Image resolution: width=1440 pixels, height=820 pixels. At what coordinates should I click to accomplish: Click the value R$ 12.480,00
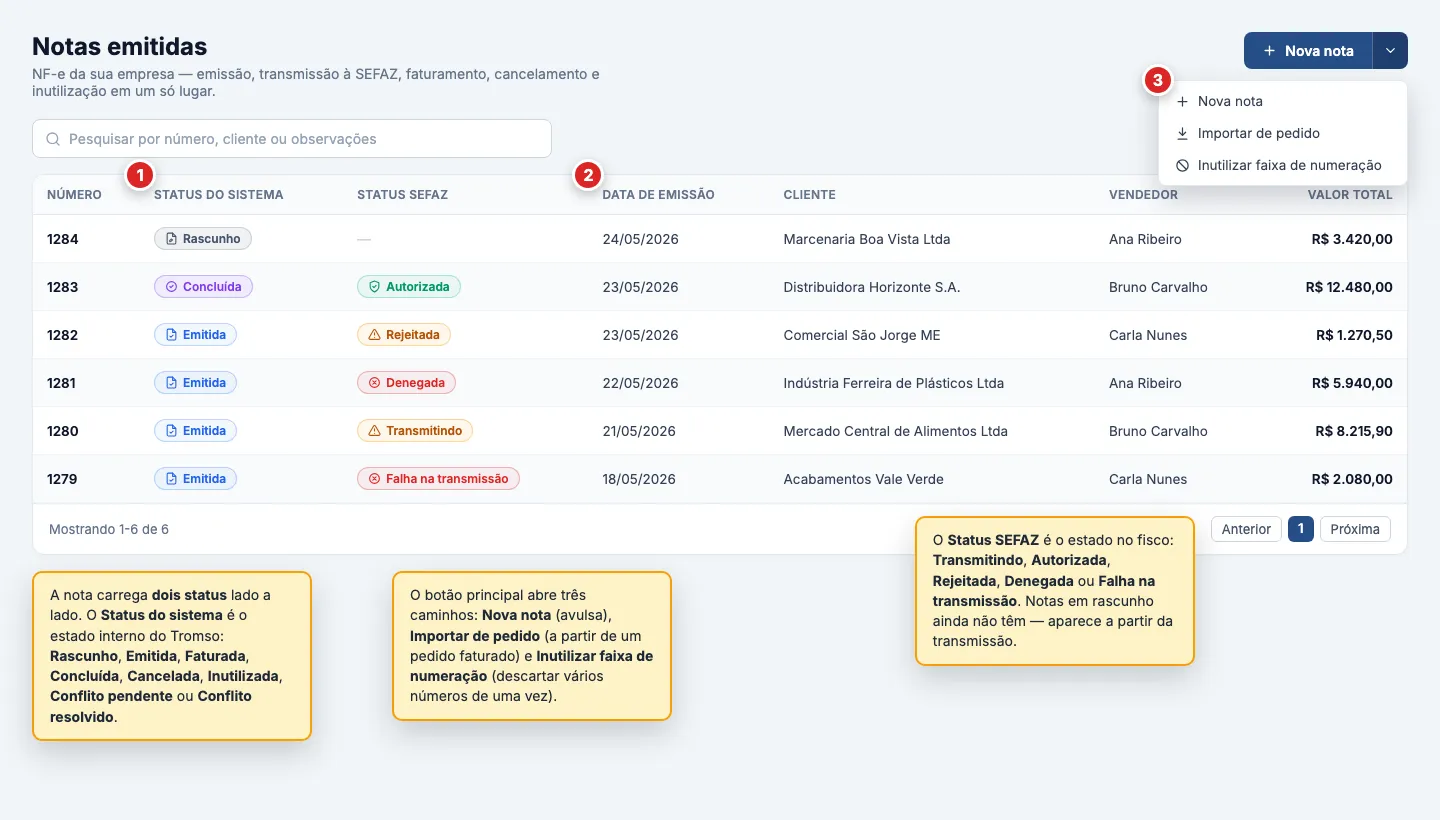coord(1349,287)
